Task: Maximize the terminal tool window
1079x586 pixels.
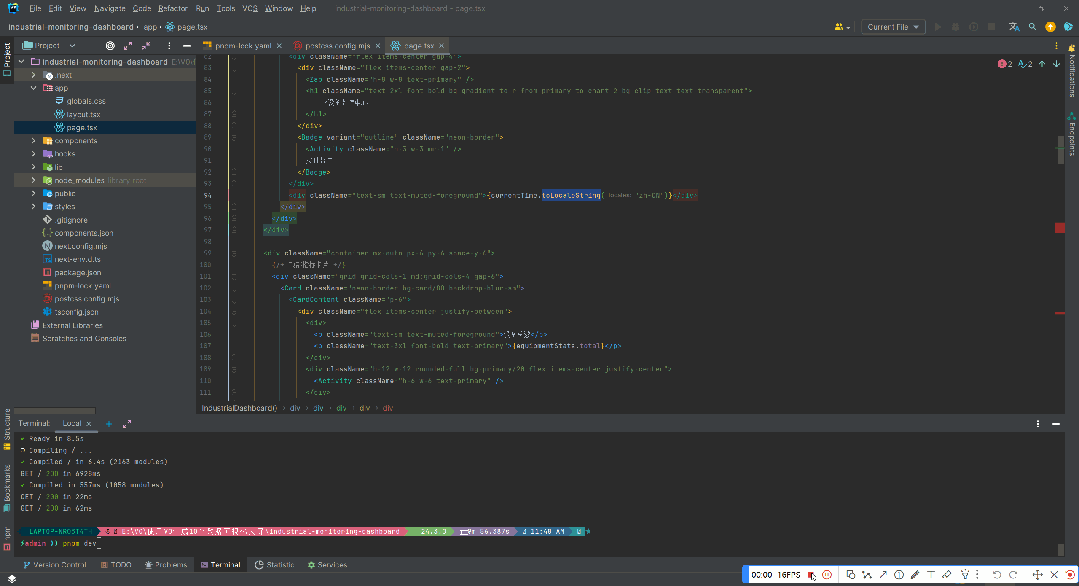Action: [127, 424]
